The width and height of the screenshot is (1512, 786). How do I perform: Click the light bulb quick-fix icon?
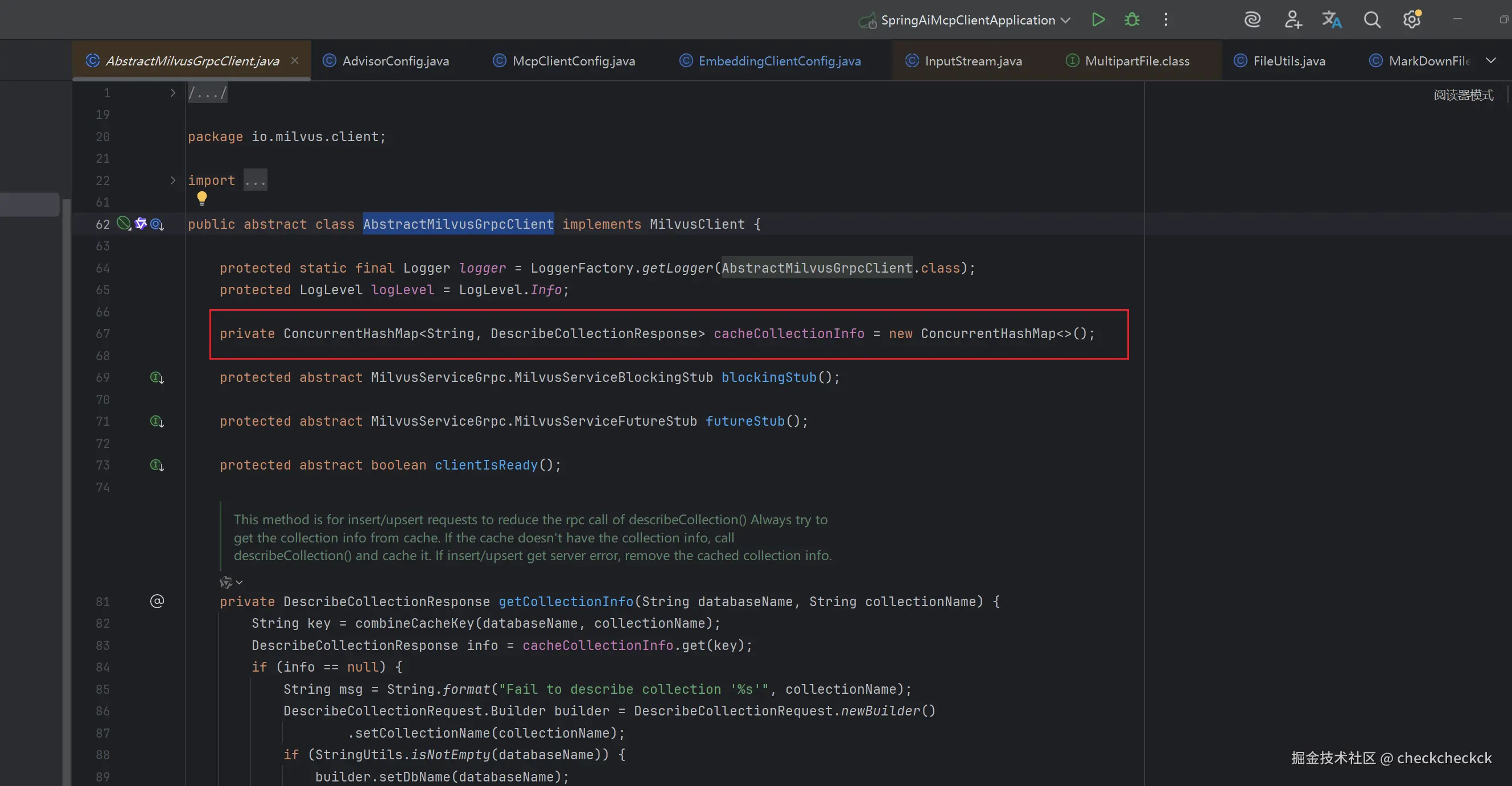point(202,199)
